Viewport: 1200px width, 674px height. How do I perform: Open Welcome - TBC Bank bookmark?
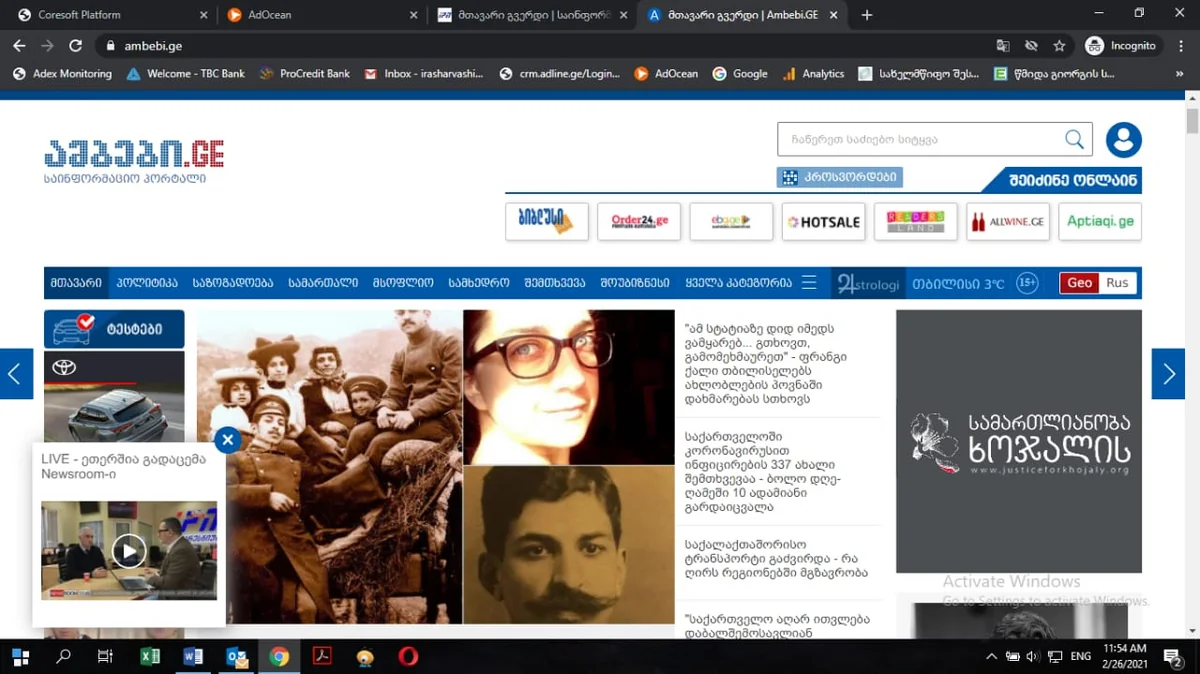pyautogui.click(x=185, y=74)
